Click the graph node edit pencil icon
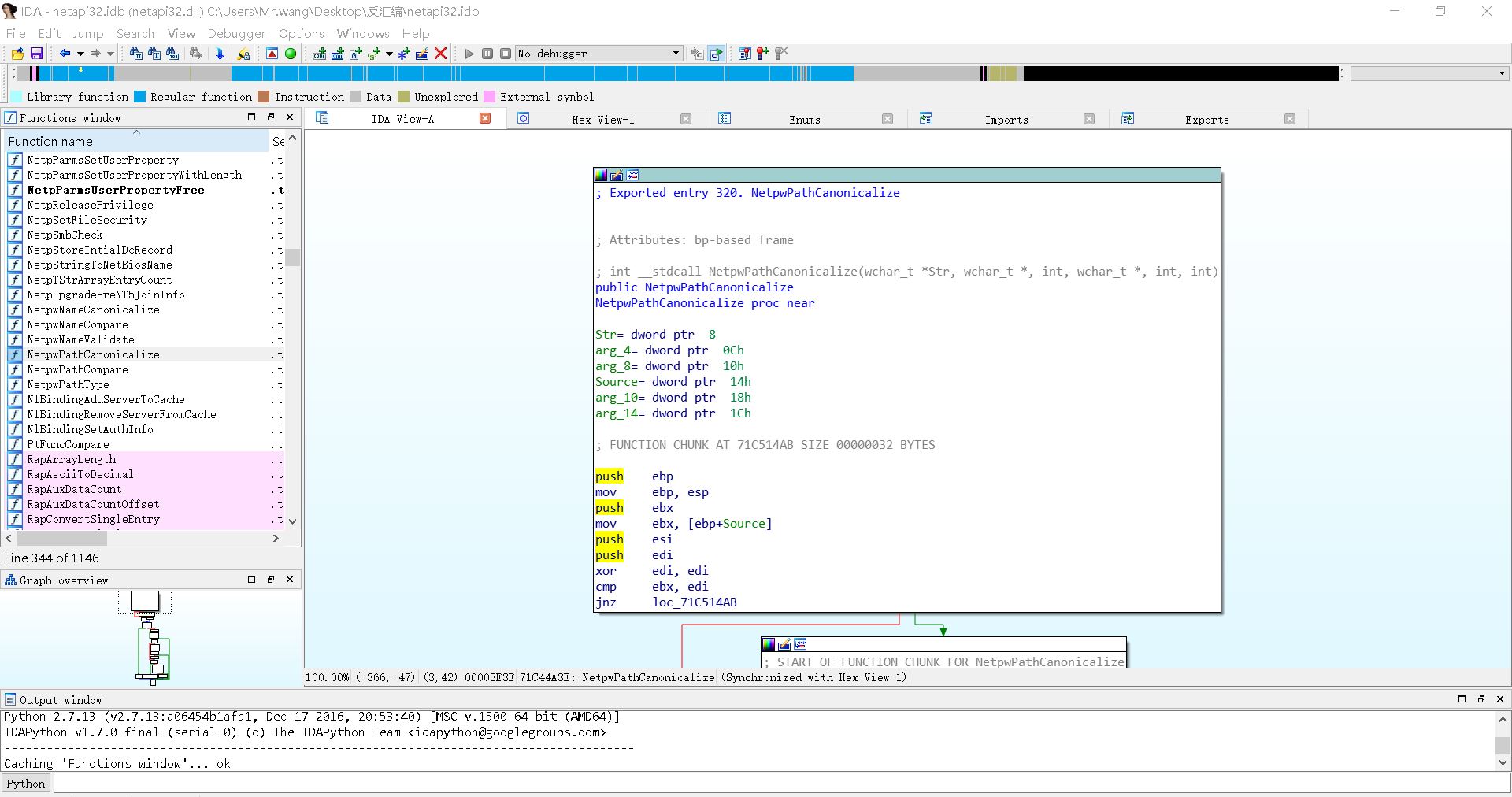The height and width of the screenshot is (797, 1512). 617,175
